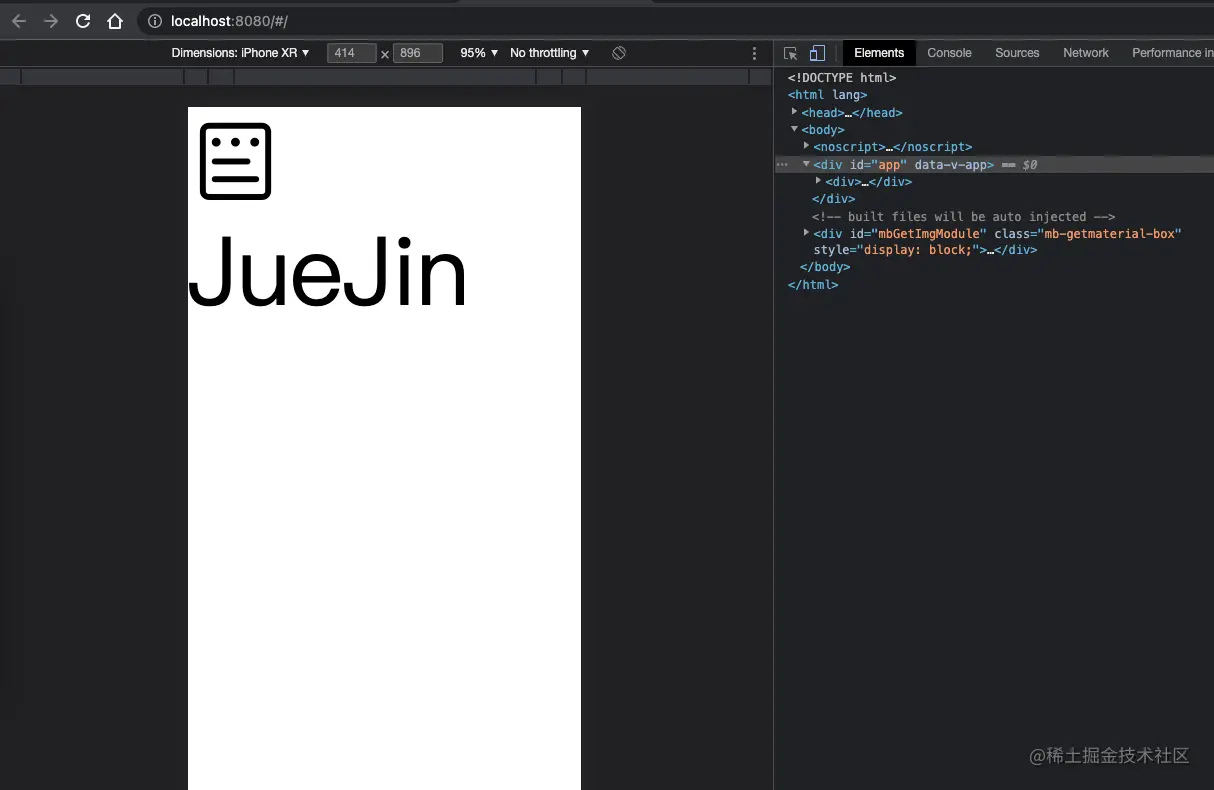Select the <html lang> line

[x=828, y=95]
